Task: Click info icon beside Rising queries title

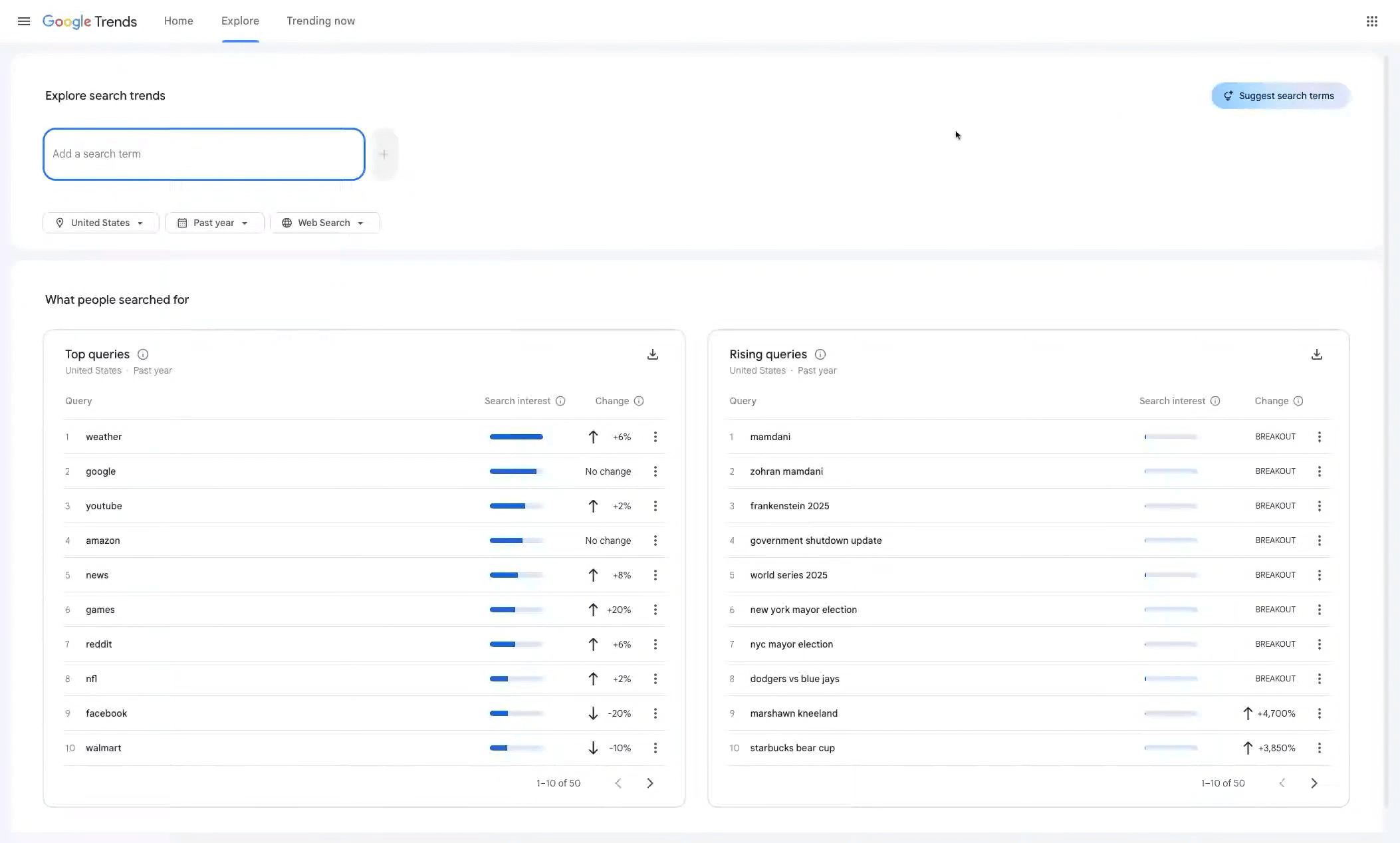Action: [820, 354]
